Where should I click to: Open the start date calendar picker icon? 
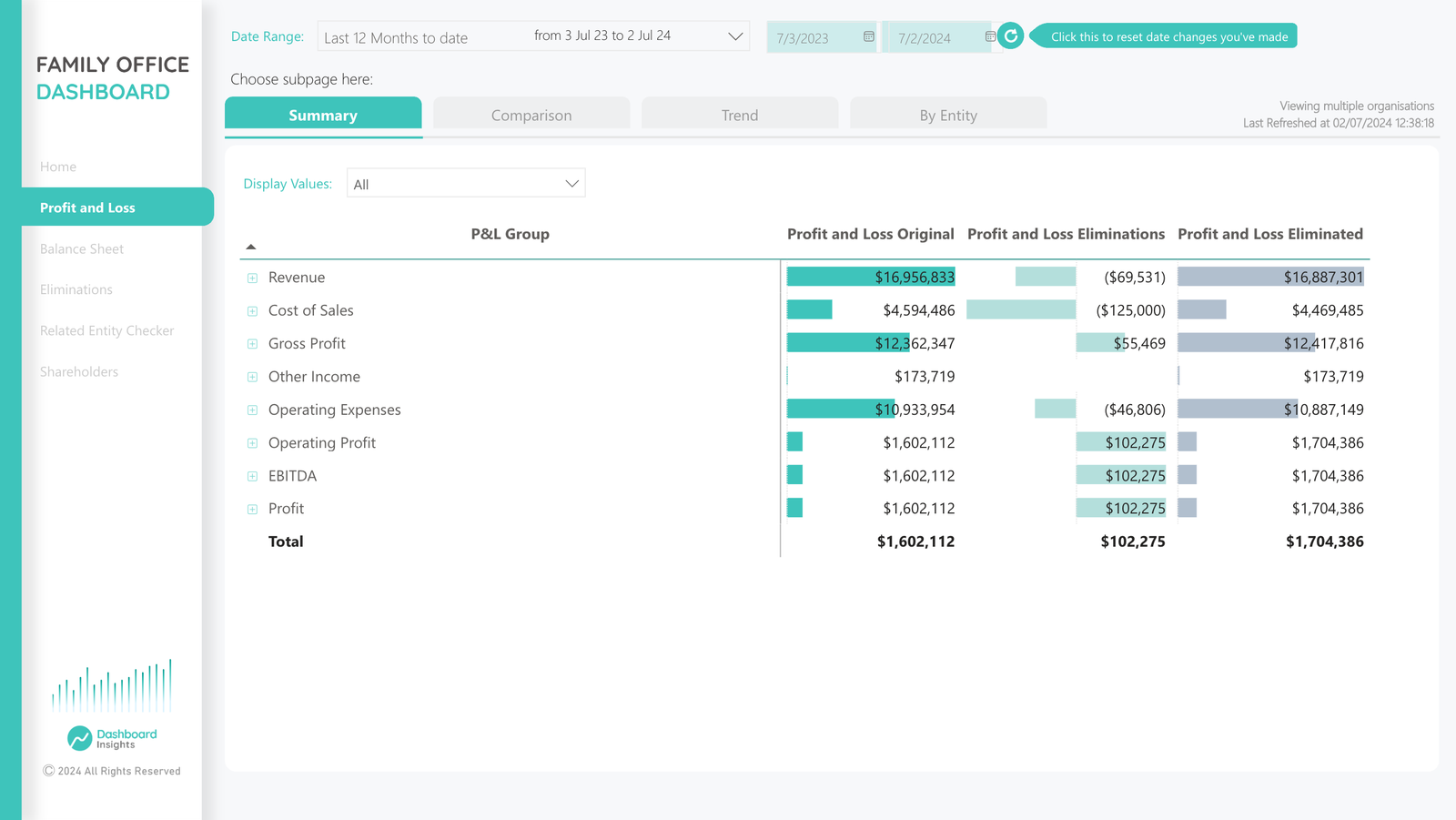[x=868, y=37]
